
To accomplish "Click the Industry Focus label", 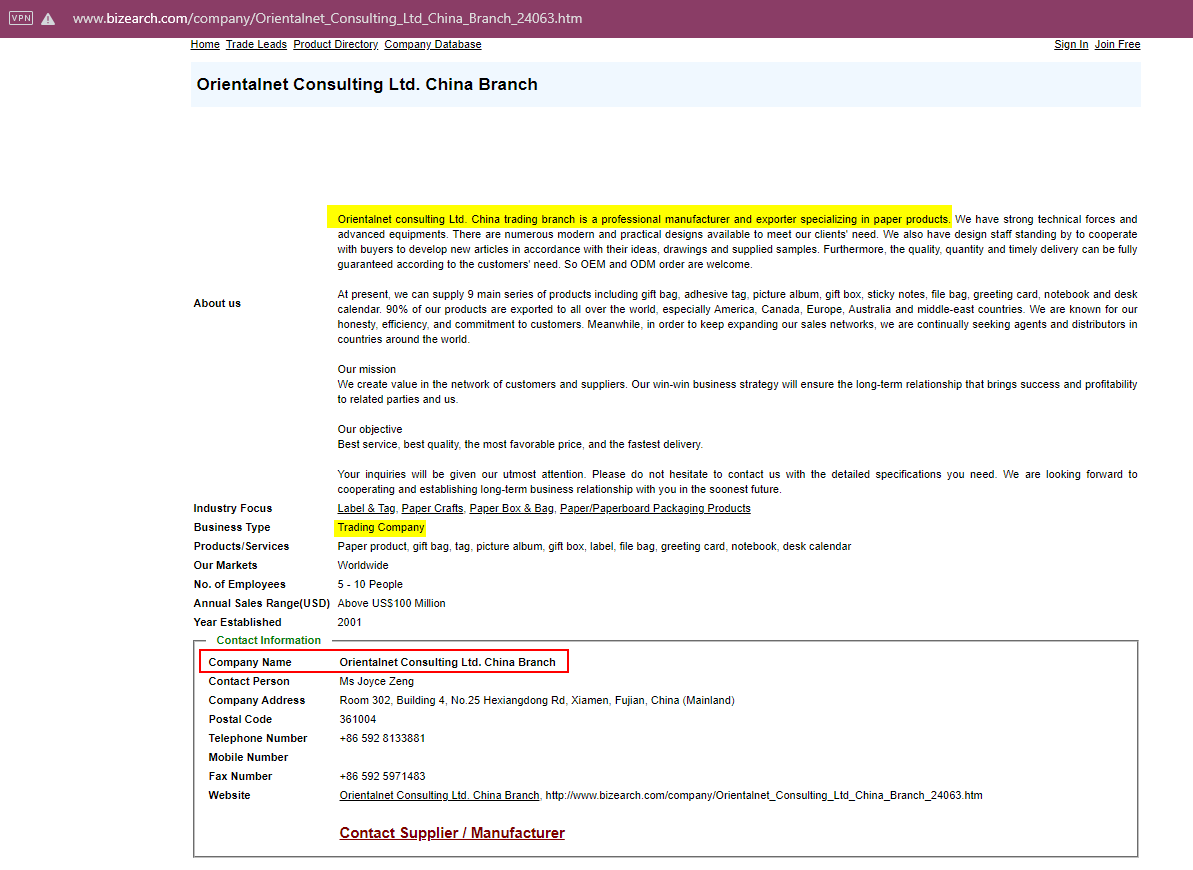I will click(233, 508).
